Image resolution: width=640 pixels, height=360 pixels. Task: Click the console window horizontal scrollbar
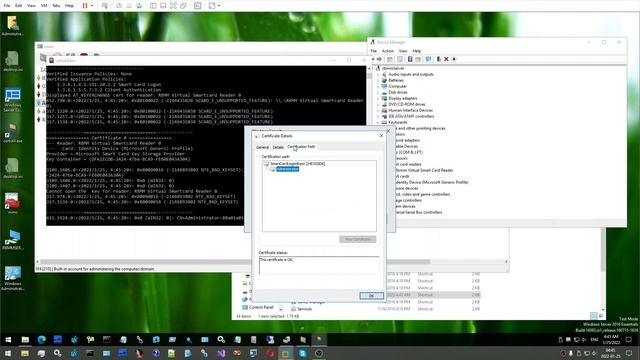point(271,262)
